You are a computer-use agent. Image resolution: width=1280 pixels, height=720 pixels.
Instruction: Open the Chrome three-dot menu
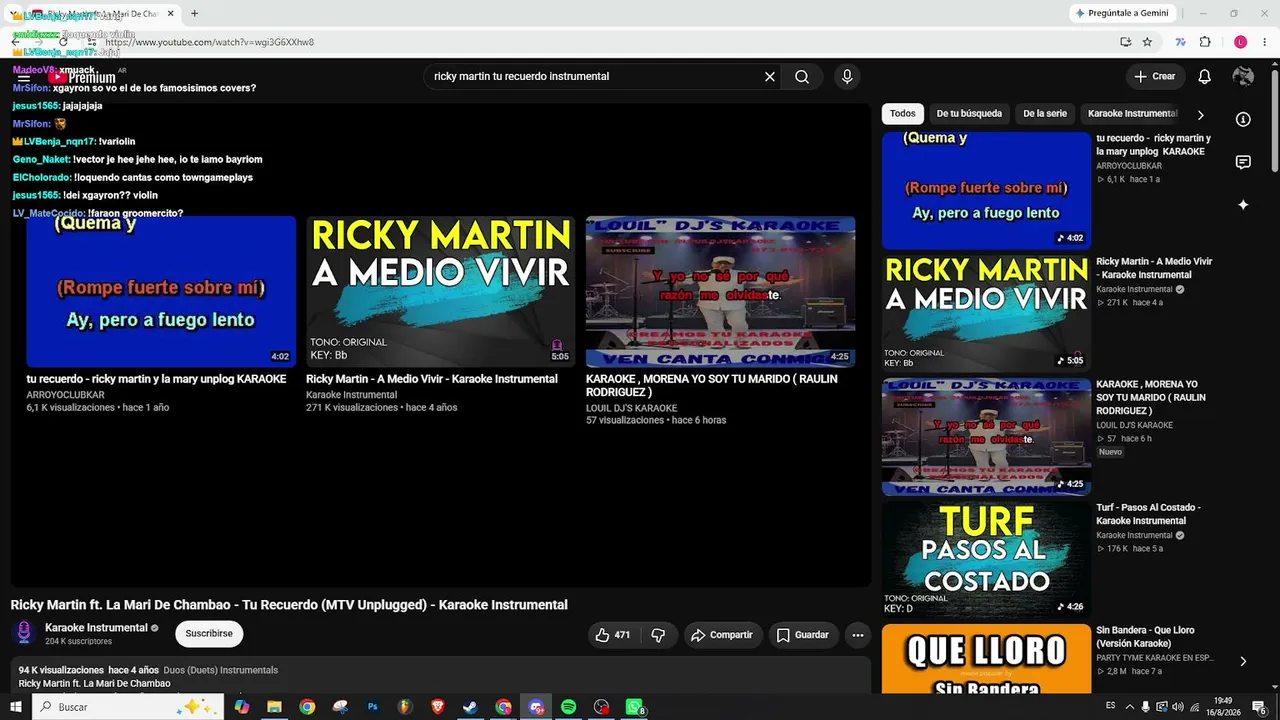point(1264,42)
